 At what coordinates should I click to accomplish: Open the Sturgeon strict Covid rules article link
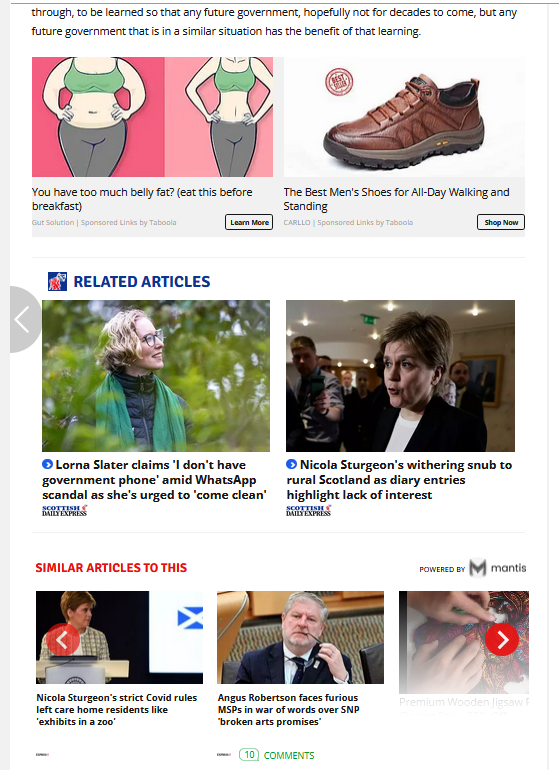point(116,710)
